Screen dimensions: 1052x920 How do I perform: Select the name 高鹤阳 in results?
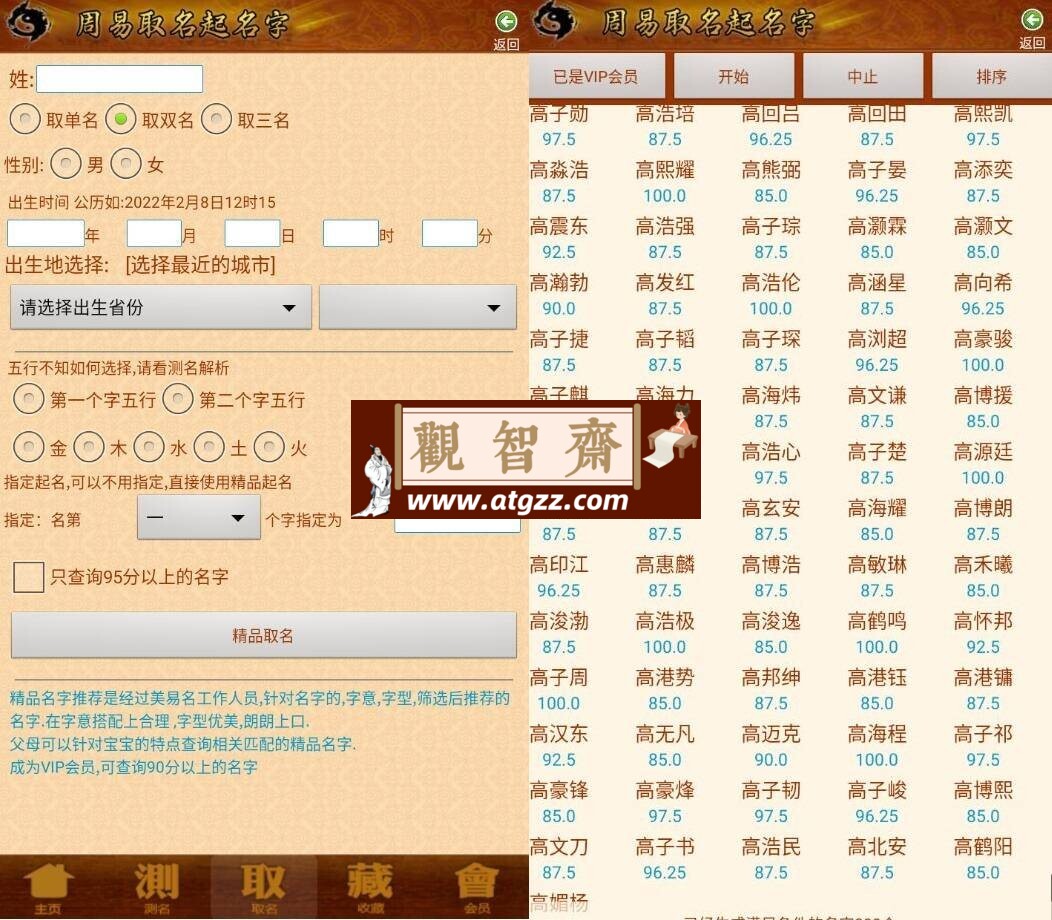click(983, 847)
